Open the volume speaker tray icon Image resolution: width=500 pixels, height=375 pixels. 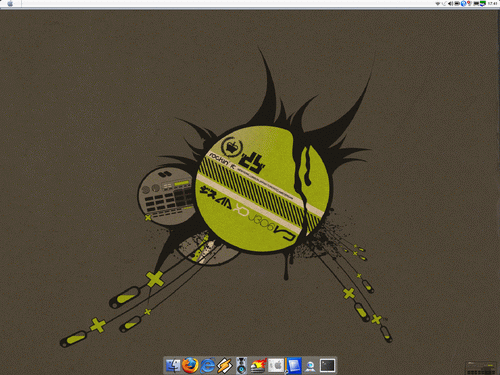tap(450, 3)
